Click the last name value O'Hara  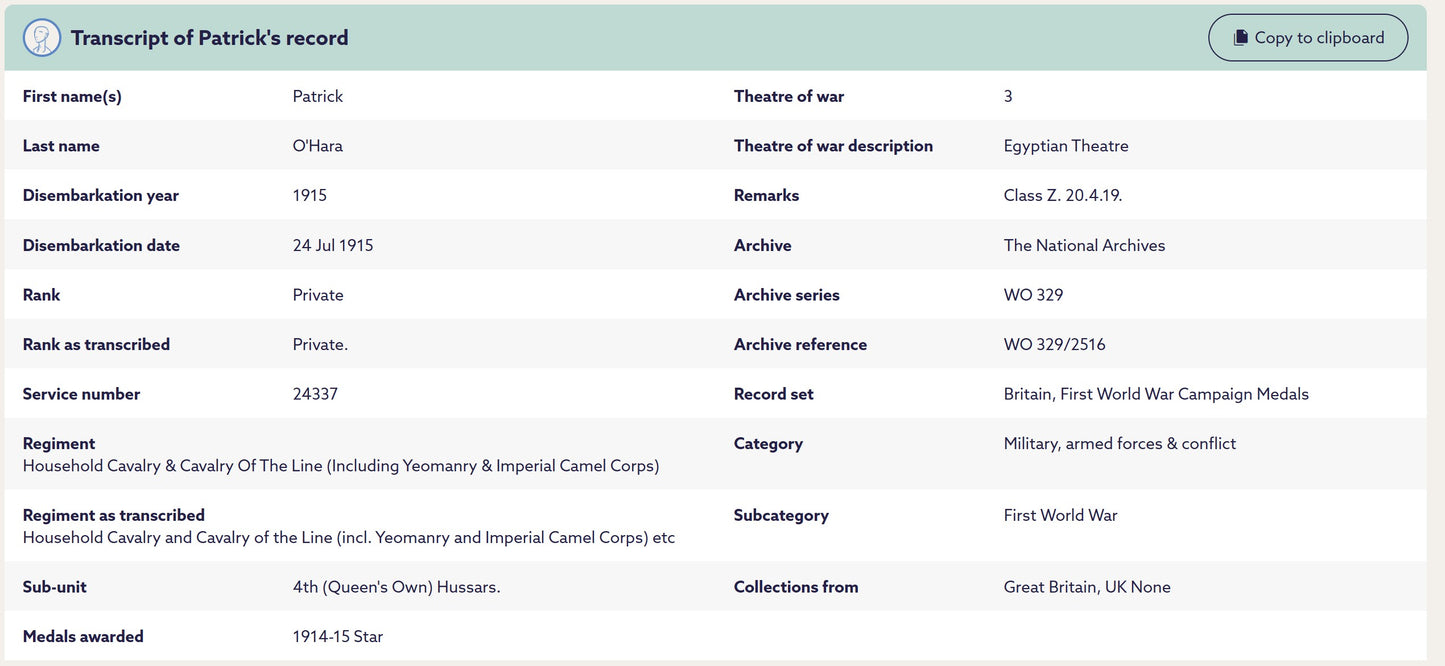click(x=318, y=146)
